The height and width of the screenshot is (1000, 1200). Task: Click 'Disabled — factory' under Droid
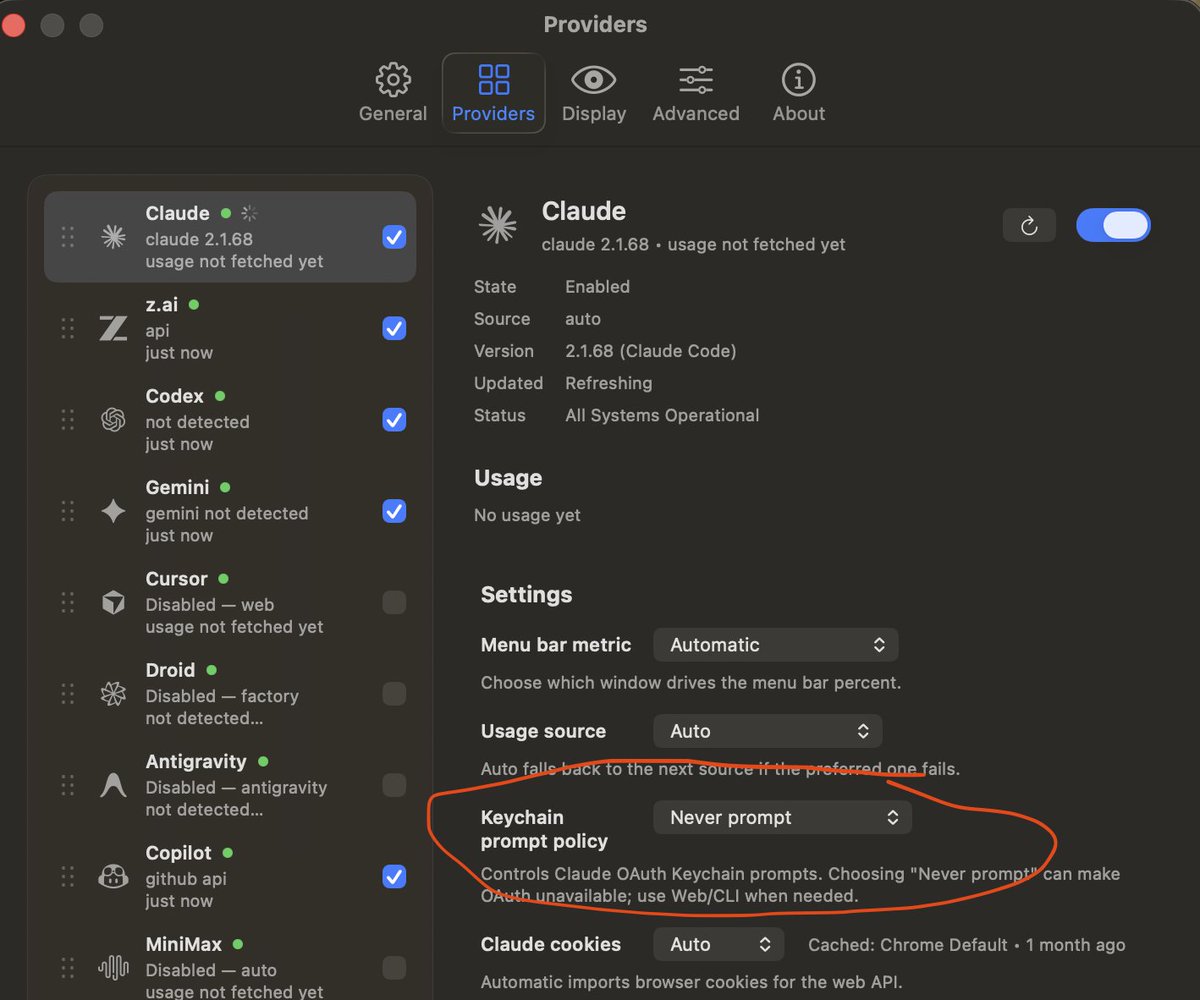[x=222, y=696]
